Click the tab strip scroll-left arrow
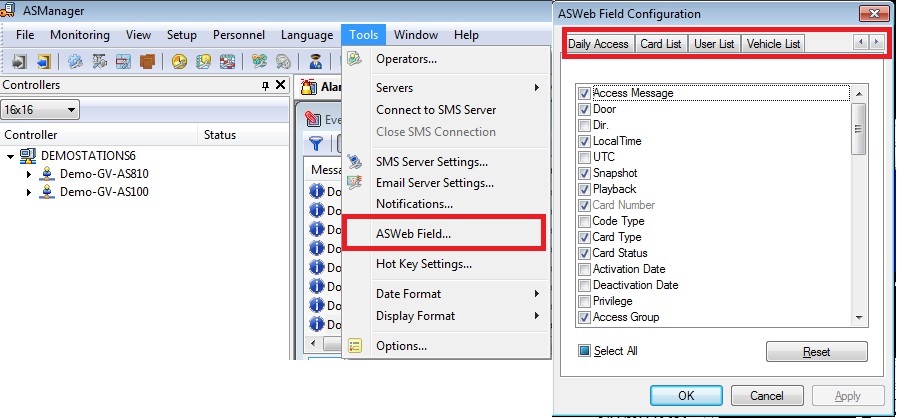Screen dimensions: 898x419 tap(860, 42)
